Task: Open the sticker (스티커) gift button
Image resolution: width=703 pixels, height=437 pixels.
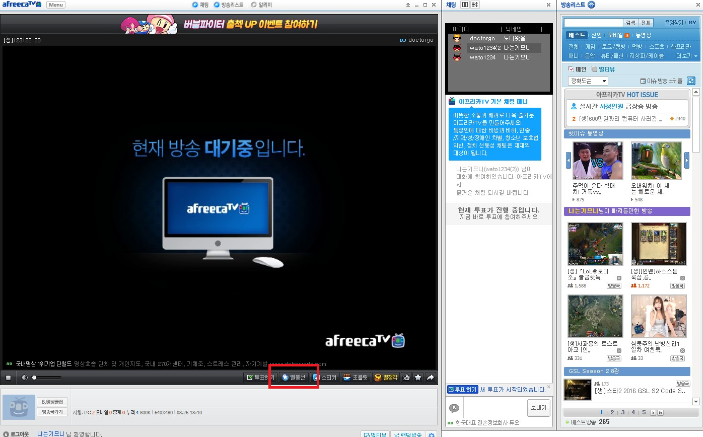Action: pos(325,377)
